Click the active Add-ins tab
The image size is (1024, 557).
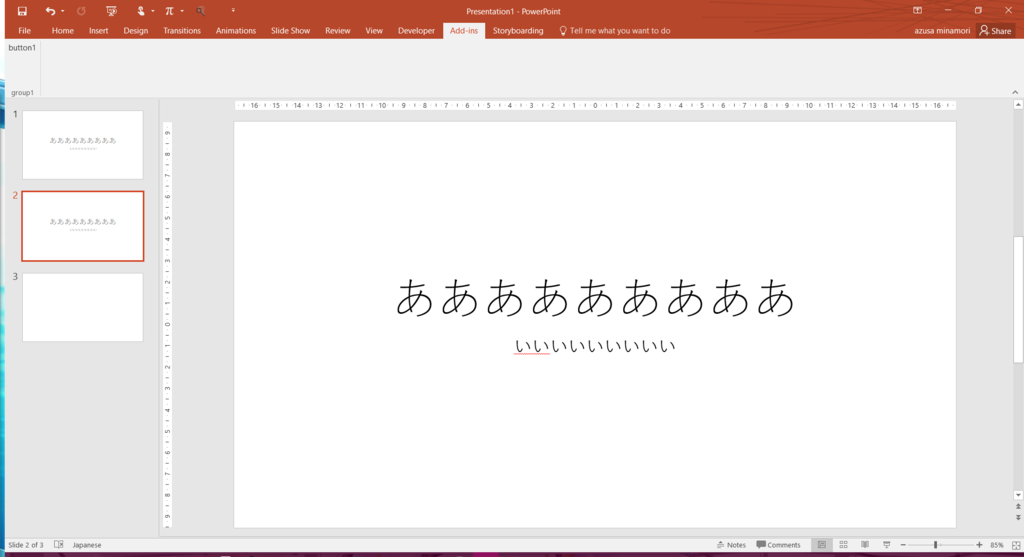point(464,31)
